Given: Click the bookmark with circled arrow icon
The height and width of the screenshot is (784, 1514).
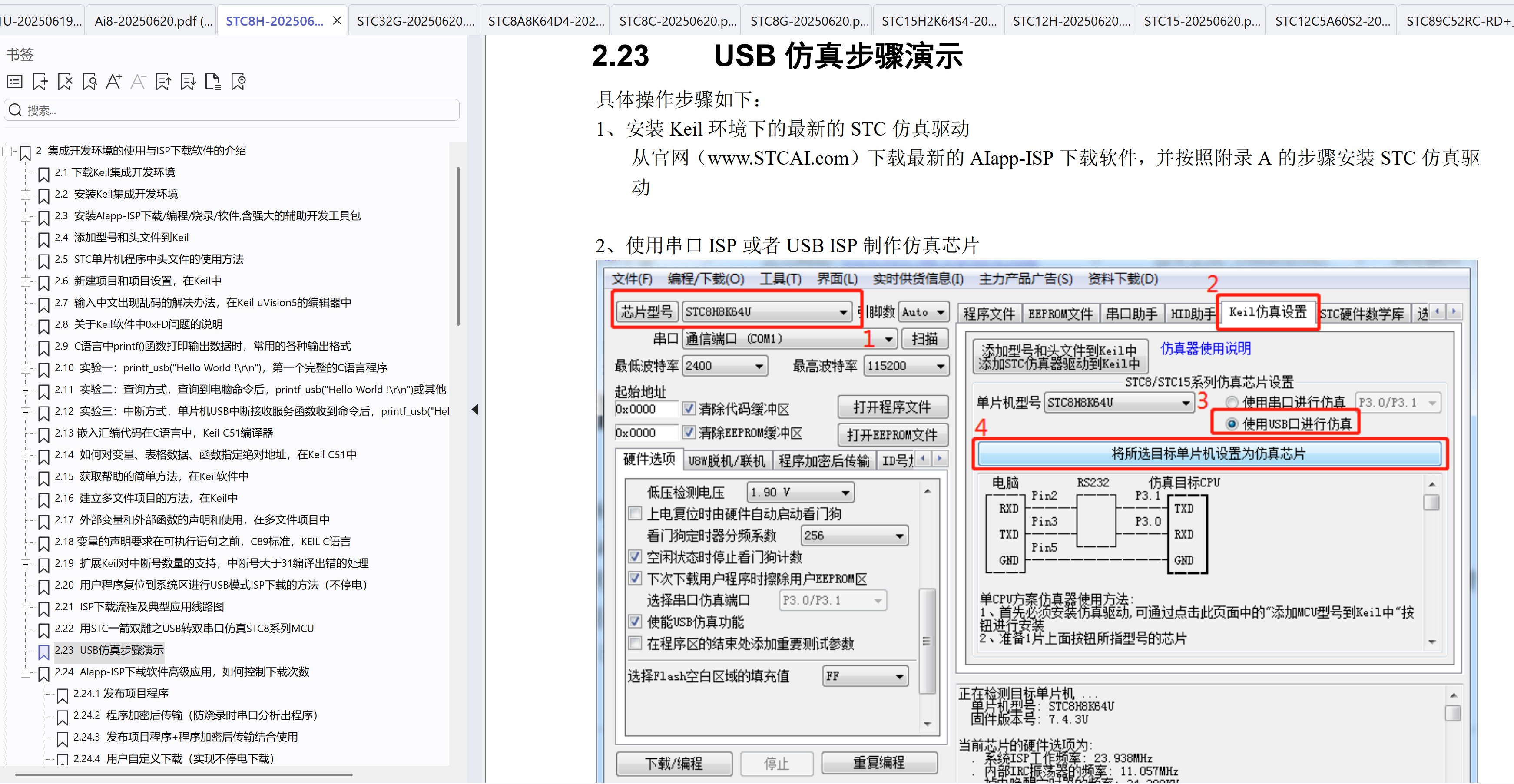Looking at the screenshot, I should [238, 82].
